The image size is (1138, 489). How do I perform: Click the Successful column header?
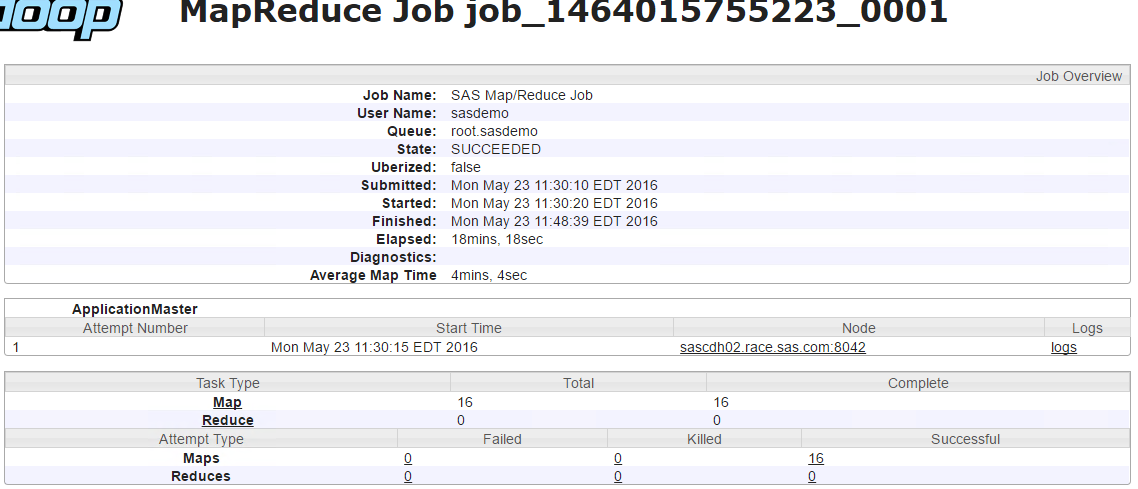(965, 439)
